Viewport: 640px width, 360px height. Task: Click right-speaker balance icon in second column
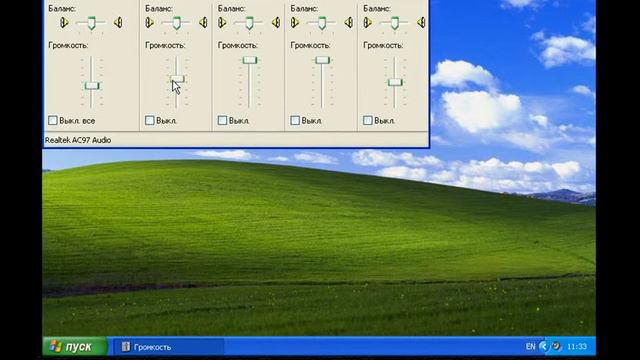tap(203, 22)
